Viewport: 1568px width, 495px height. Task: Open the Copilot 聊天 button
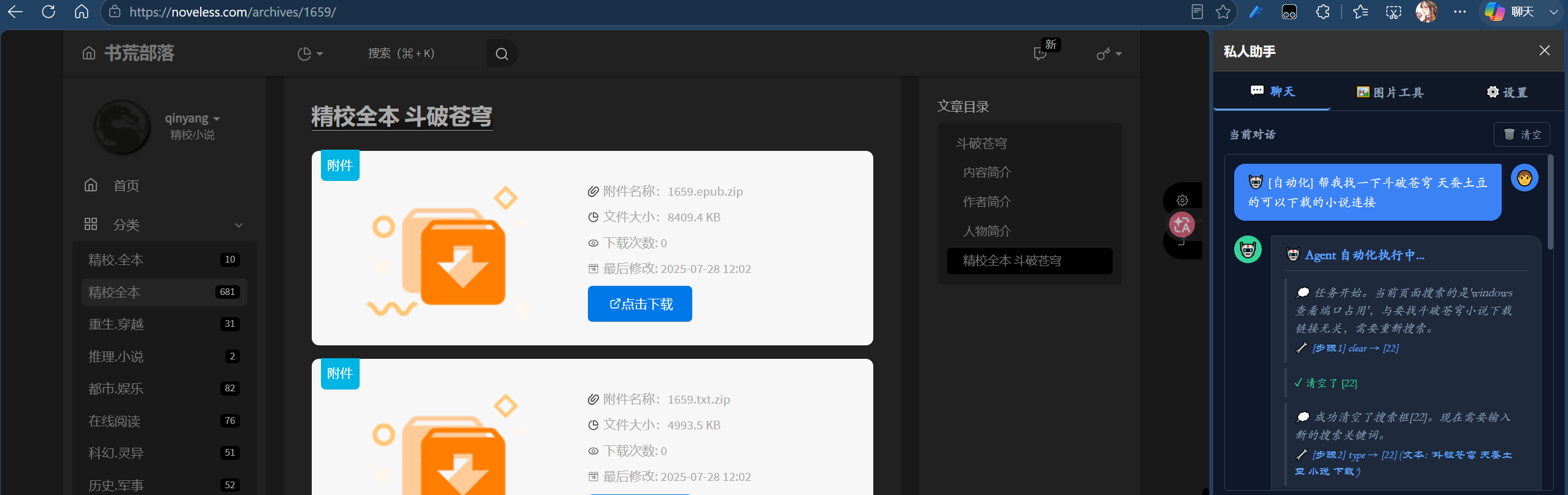coord(1510,12)
